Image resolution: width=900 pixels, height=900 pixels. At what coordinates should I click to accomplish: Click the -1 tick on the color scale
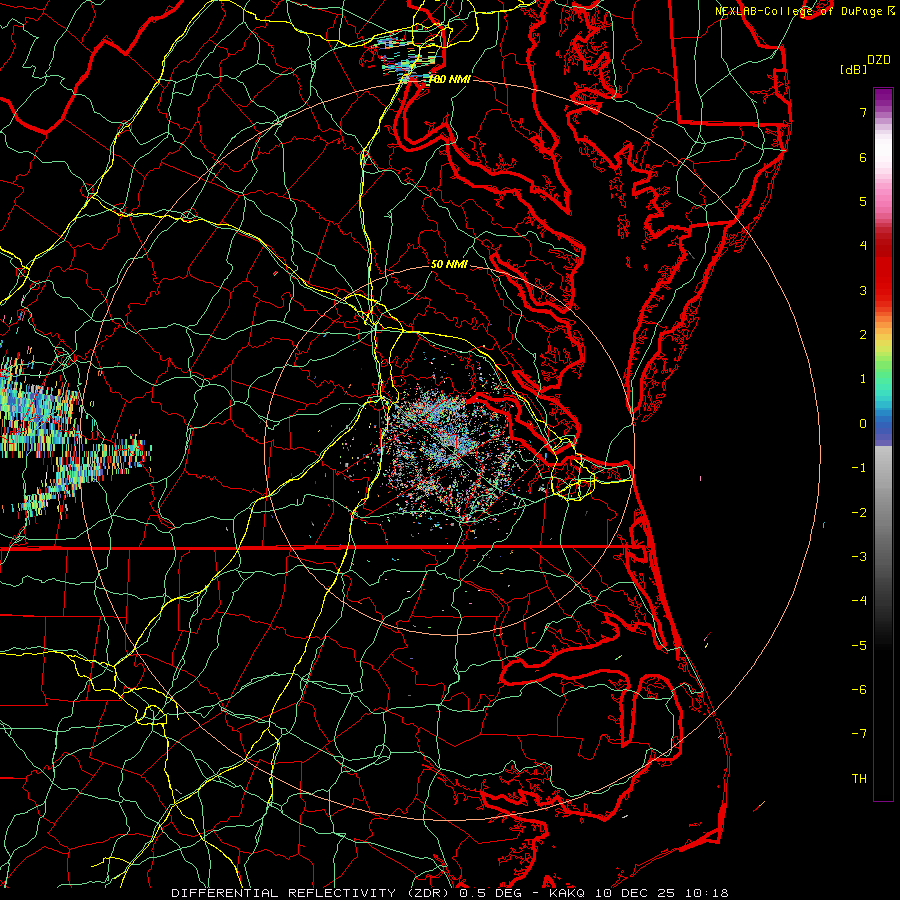859,468
